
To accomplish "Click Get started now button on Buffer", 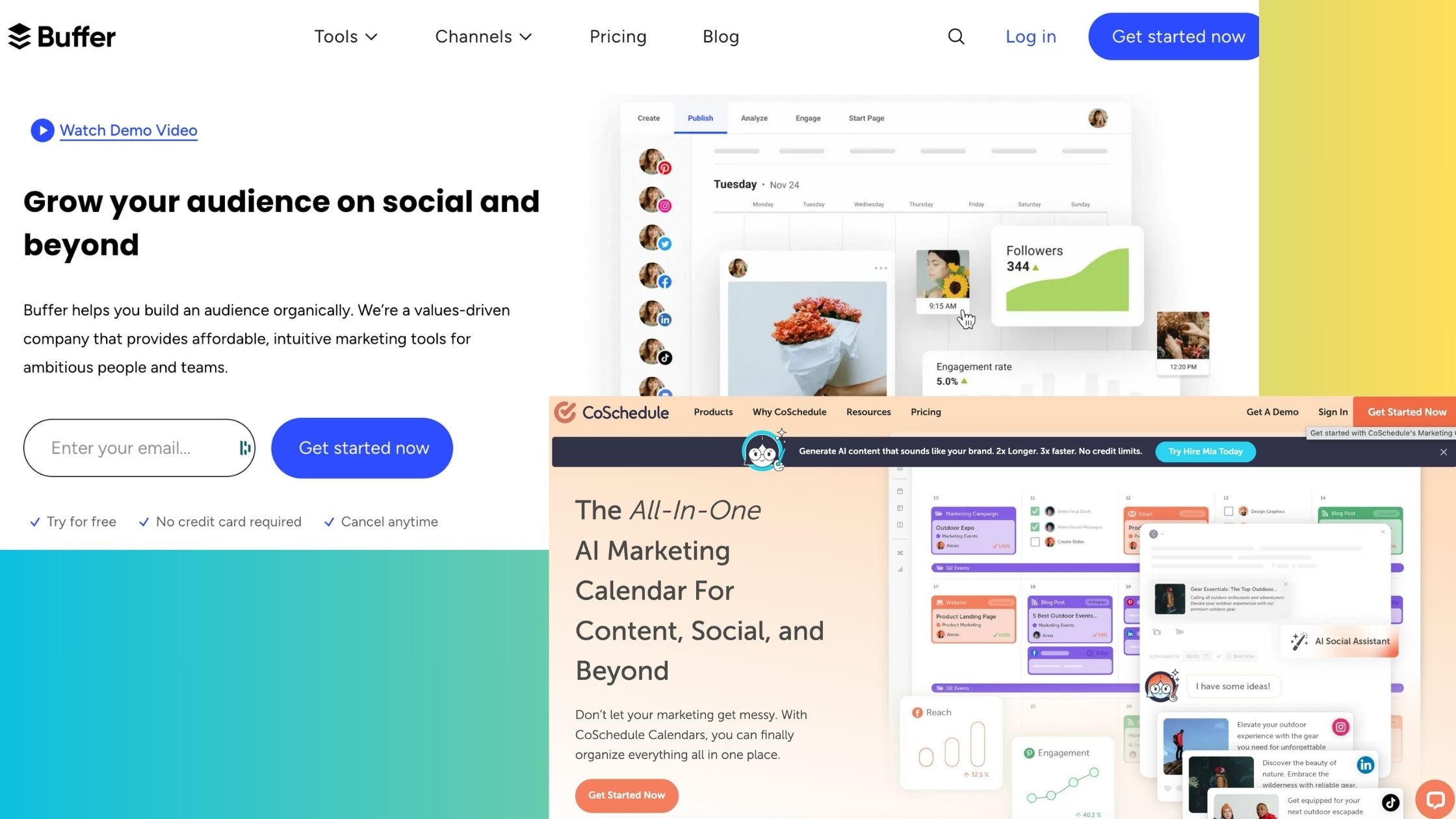I will 1178,36.
